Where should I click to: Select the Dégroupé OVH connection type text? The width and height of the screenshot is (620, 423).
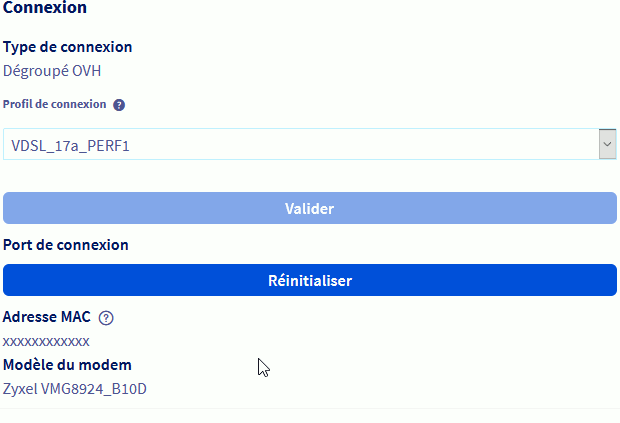[x=52, y=70]
